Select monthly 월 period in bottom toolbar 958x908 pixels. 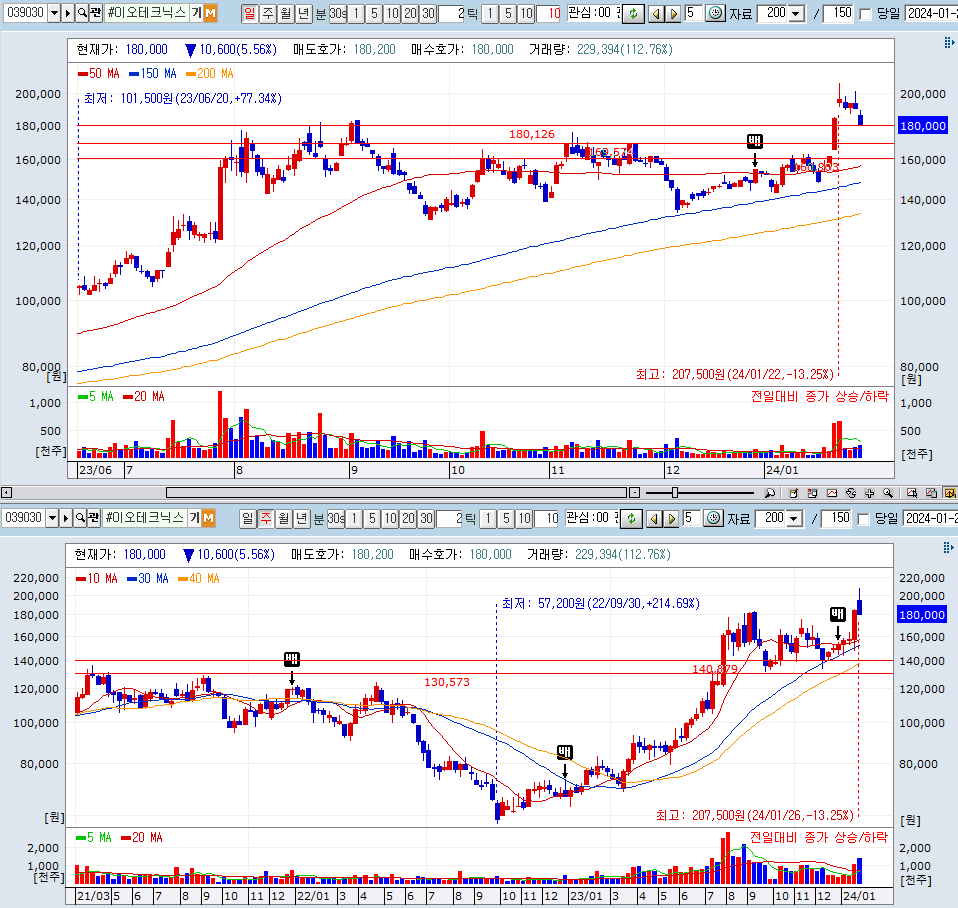[283, 518]
